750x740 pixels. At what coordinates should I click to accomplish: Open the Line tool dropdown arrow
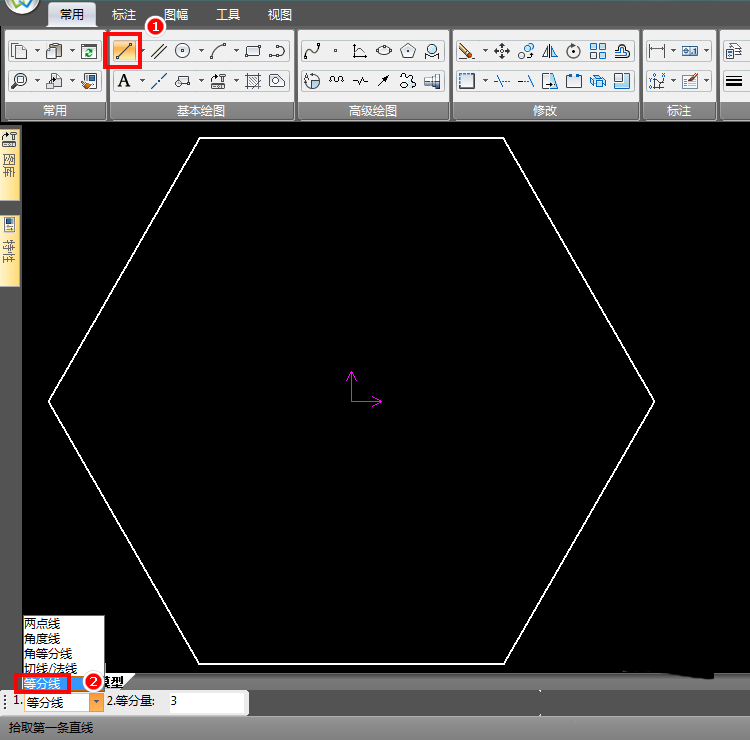pyautogui.click(x=143, y=51)
